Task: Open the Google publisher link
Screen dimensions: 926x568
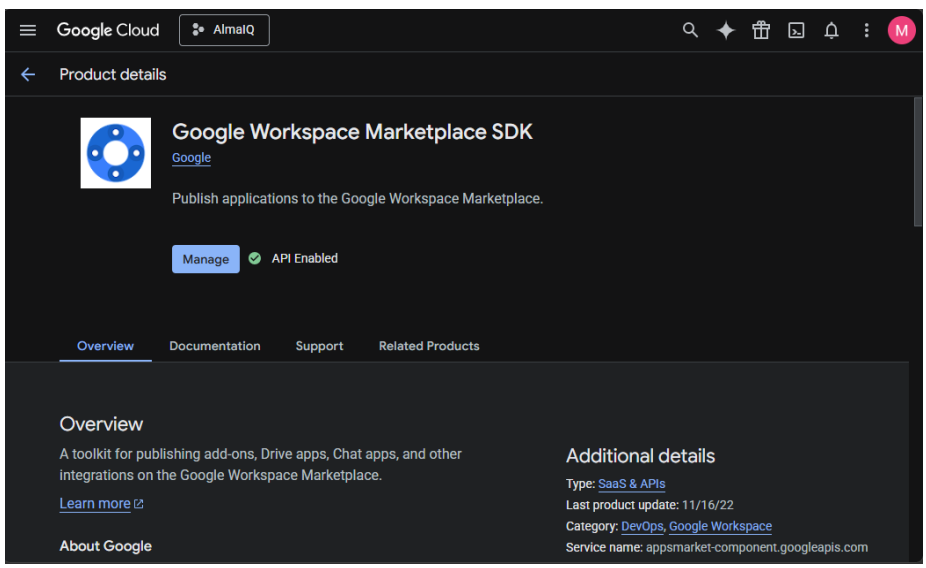Action: point(191,158)
